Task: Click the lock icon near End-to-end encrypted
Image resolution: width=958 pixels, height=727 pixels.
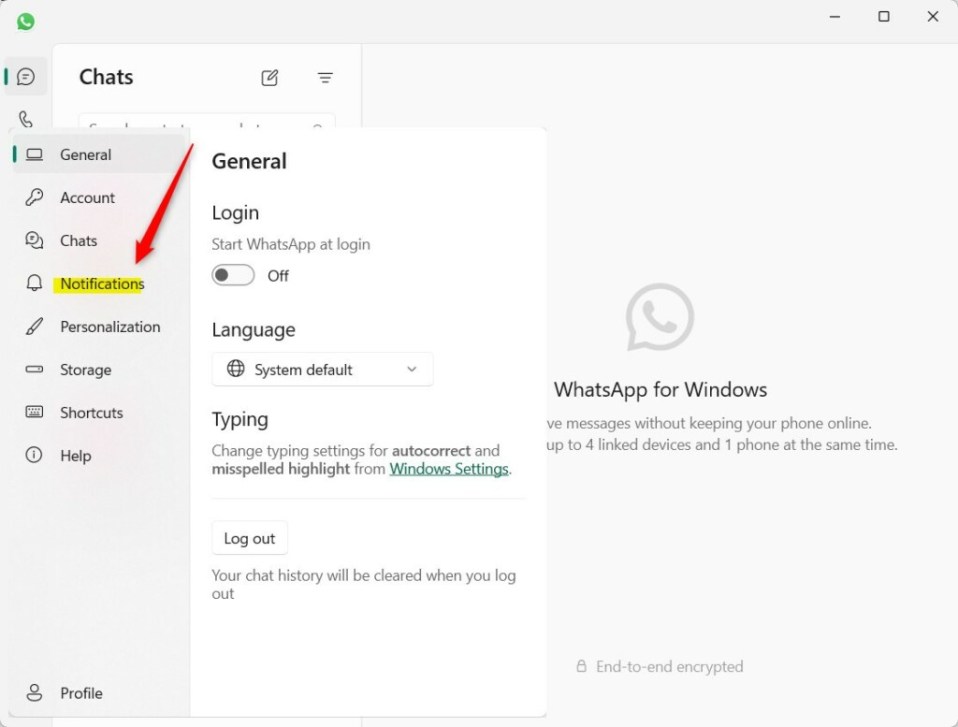Action: click(x=581, y=665)
